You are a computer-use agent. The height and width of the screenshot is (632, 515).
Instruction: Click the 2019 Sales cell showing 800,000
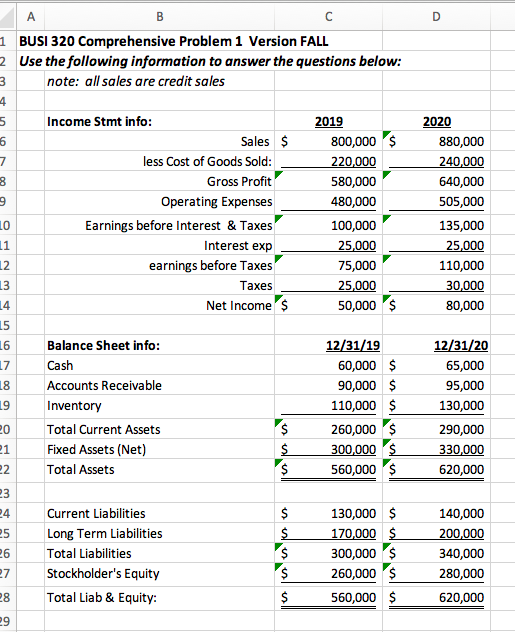click(x=328, y=141)
